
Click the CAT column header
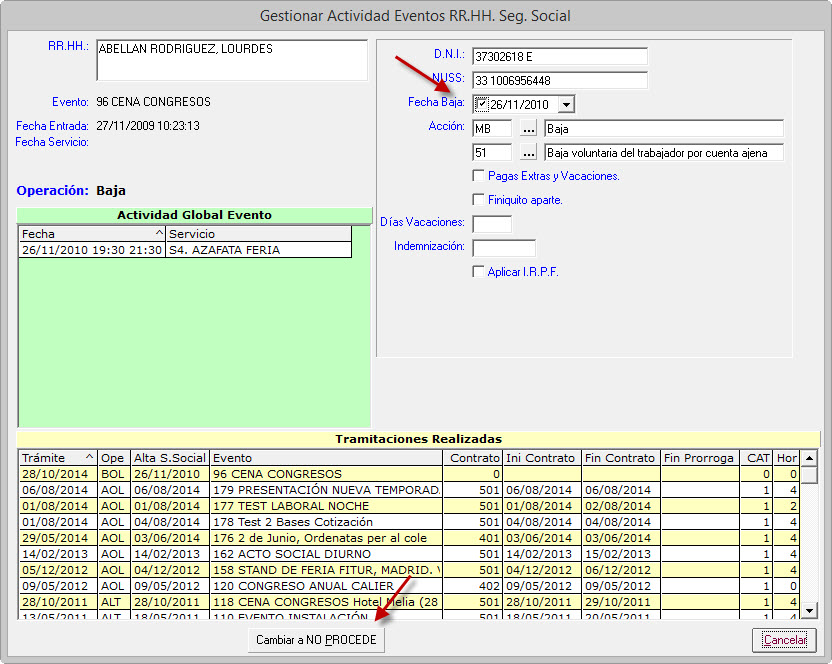click(756, 458)
